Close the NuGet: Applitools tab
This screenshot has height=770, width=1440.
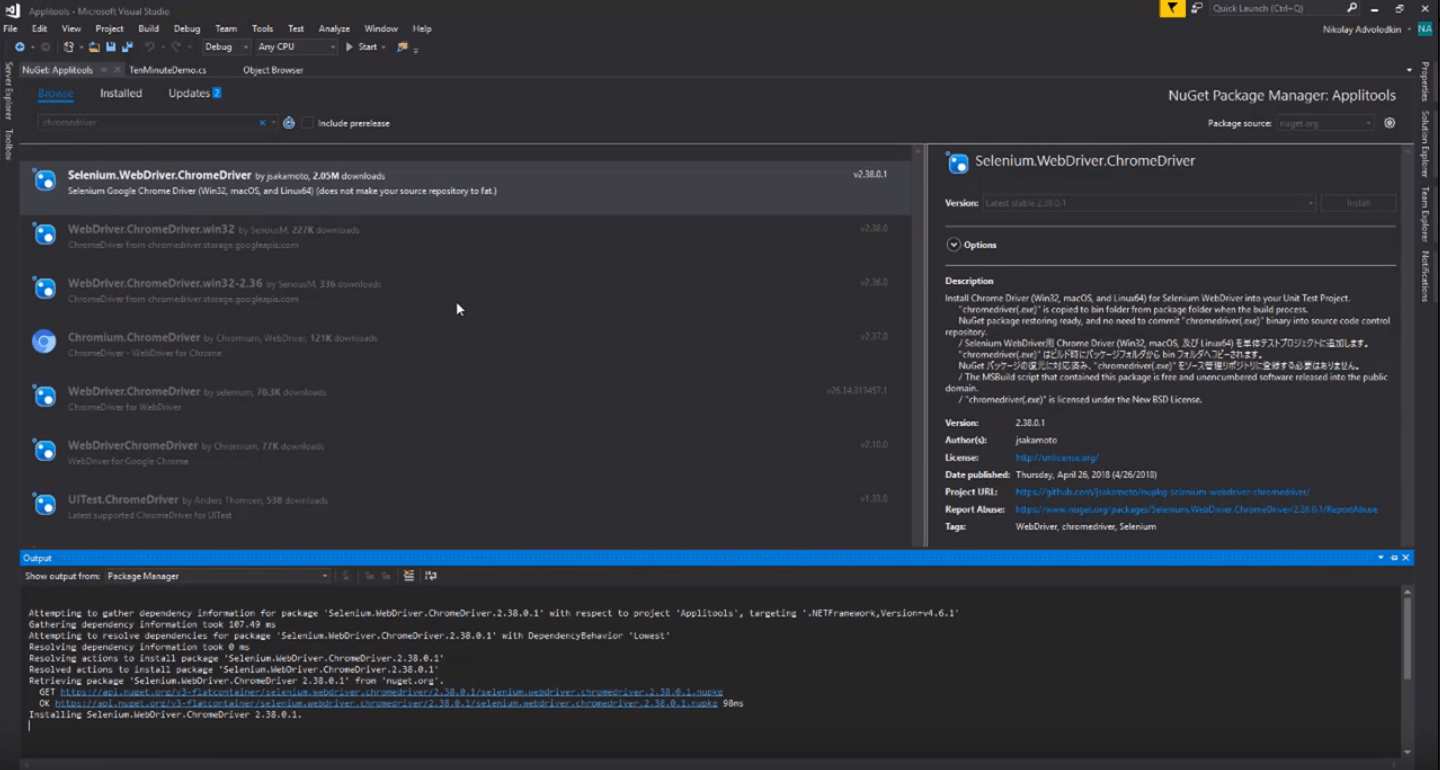[117, 70]
